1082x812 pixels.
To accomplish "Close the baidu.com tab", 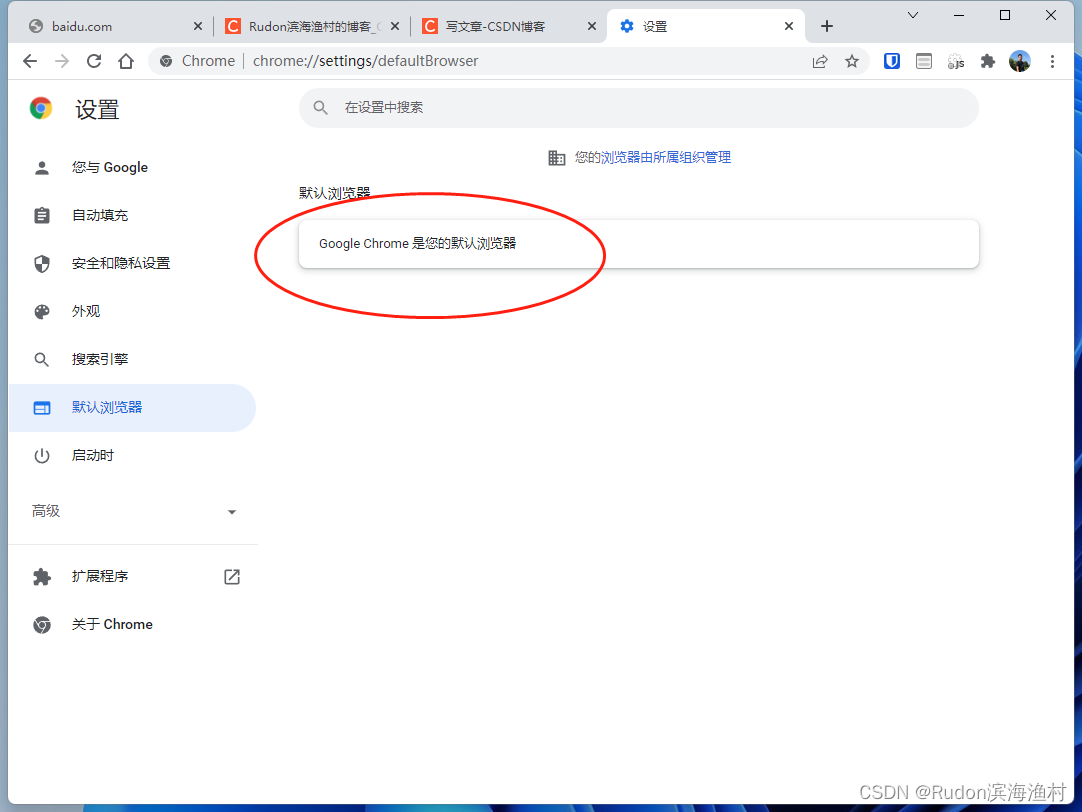I will [198, 26].
